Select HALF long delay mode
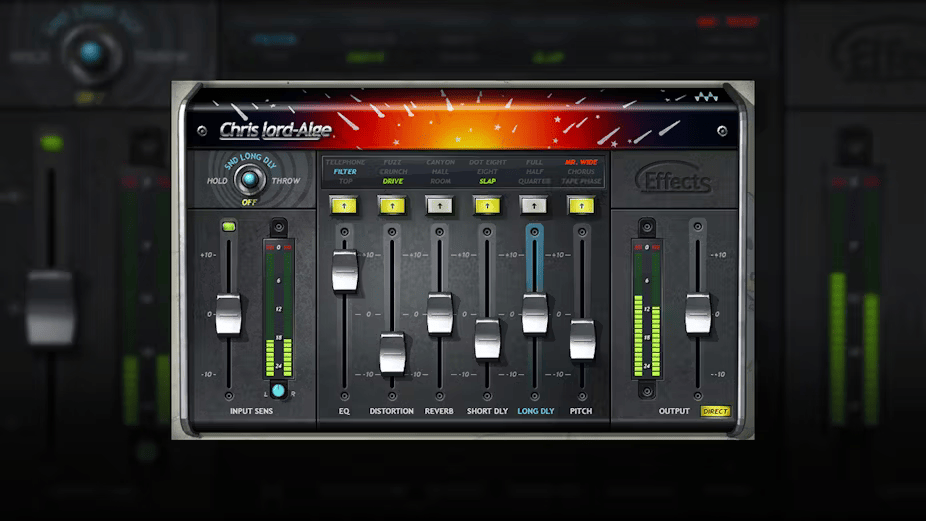Screen dimensions: 926x521 [x=534, y=171]
